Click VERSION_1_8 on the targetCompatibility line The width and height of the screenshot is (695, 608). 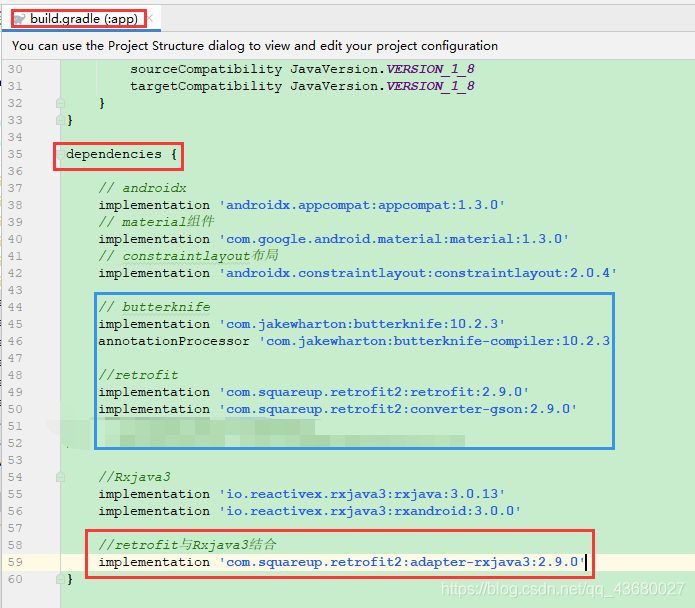click(430, 86)
